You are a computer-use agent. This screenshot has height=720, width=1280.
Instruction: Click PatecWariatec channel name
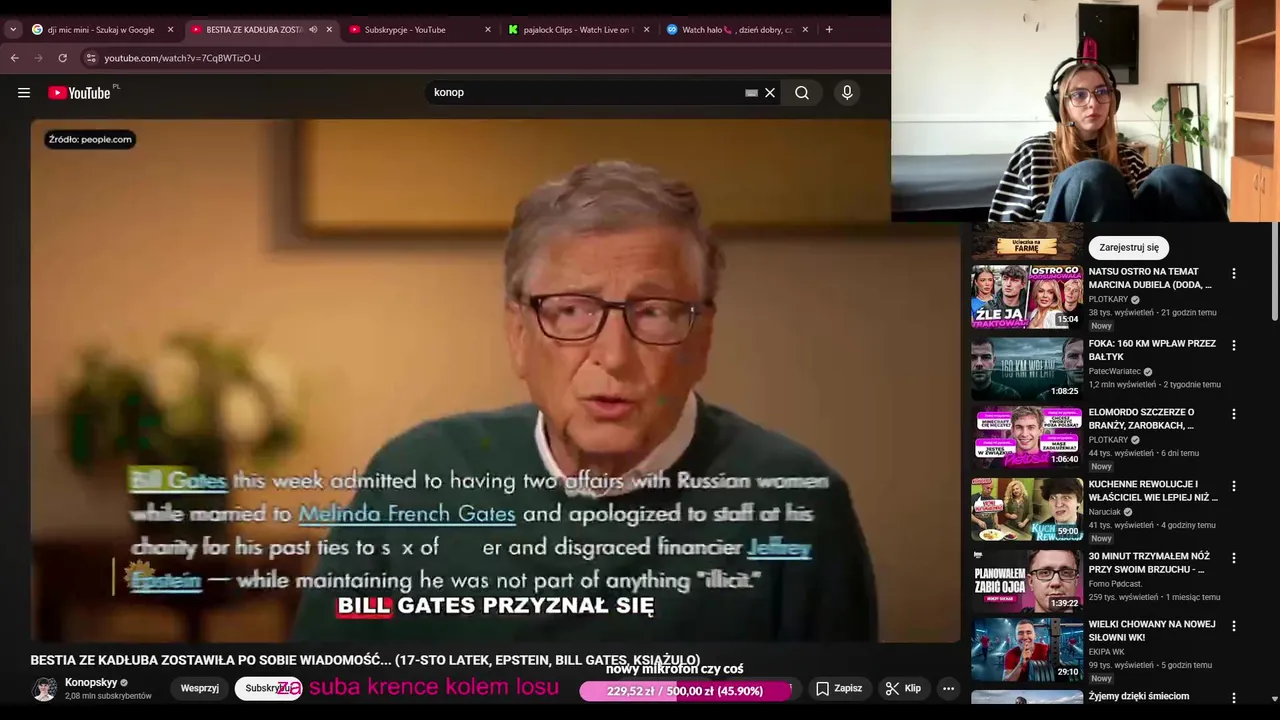coord(1115,371)
